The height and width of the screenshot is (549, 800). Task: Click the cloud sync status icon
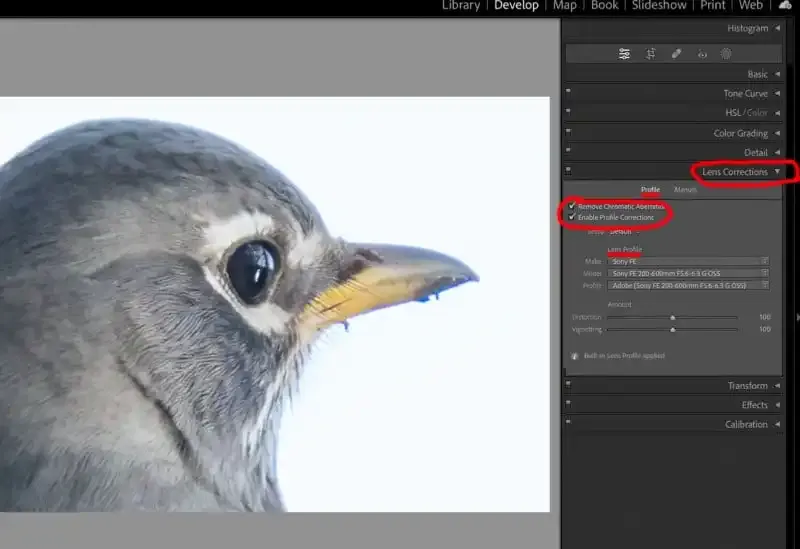click(x=785, y=6)
